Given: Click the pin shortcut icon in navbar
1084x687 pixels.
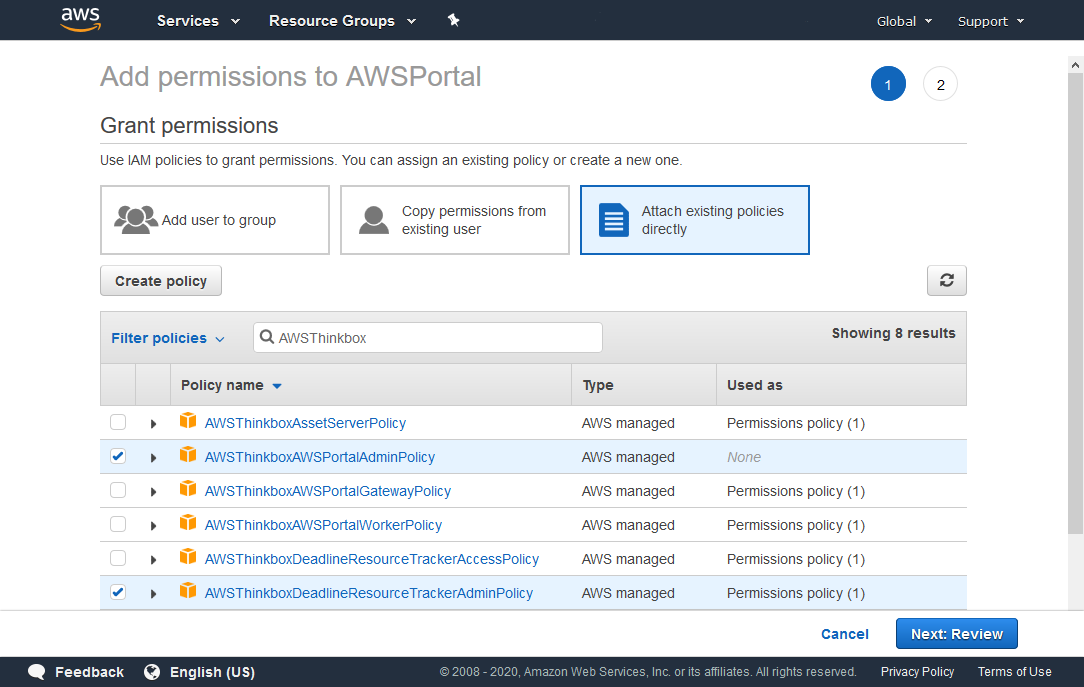Looking at the screenshot, I should click(x=453, y=20).
